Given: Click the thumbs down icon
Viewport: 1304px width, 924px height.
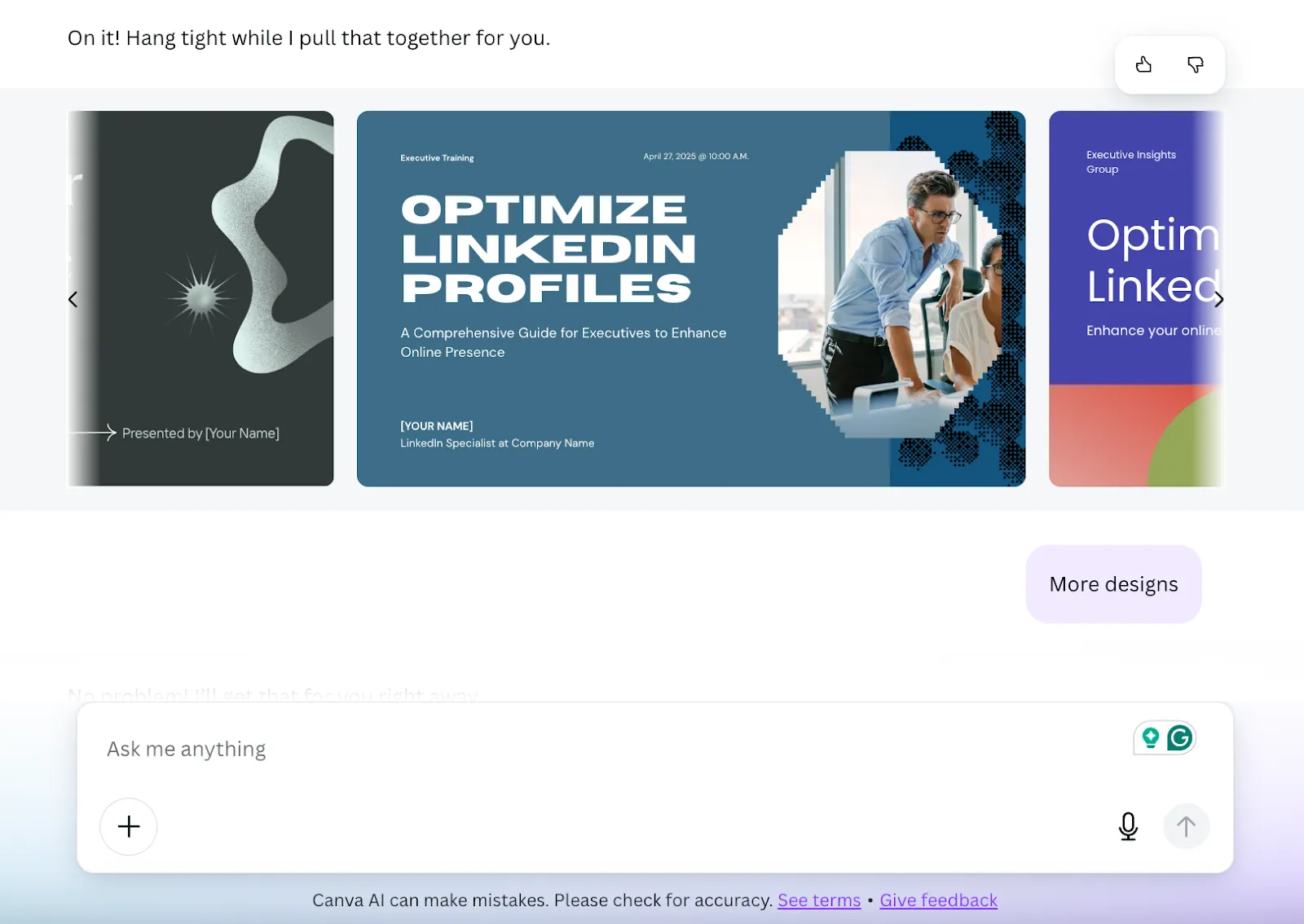Looking at the screenshot, I should (1196, 64).
